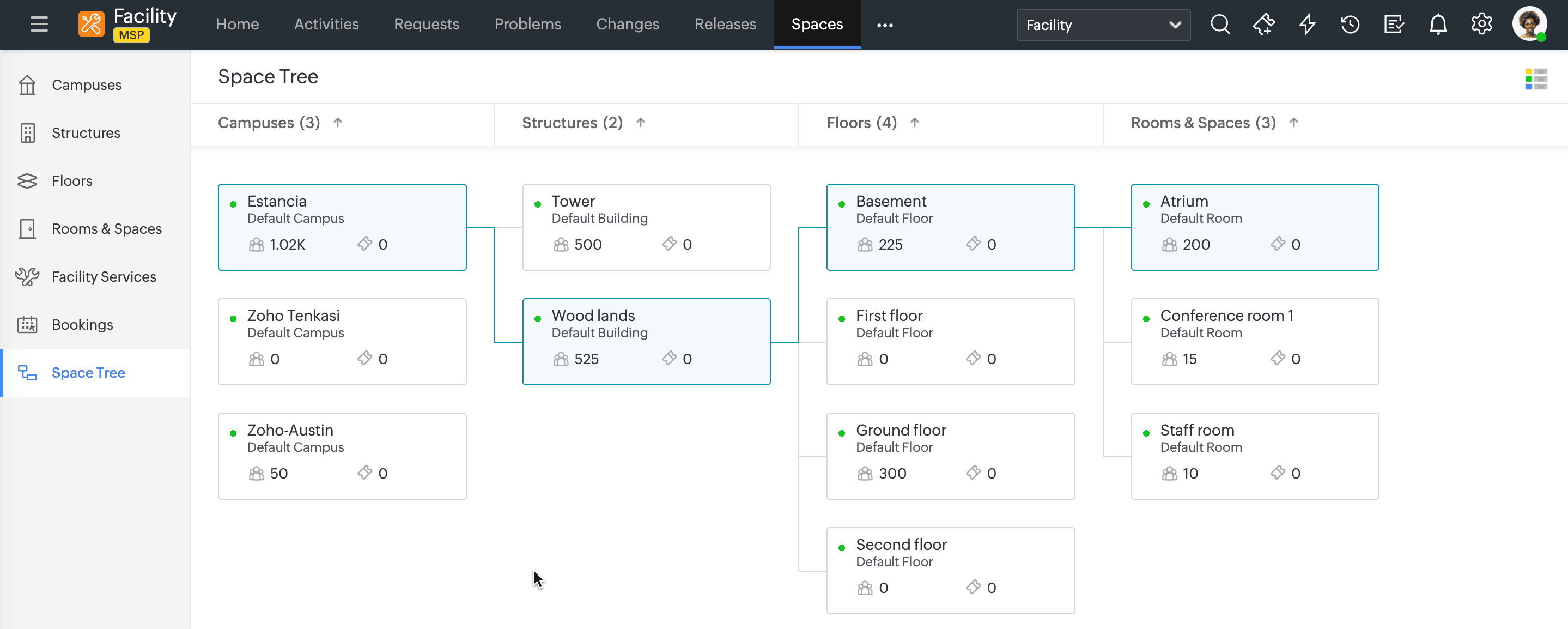Open the hamburger navigation menu
This screenshot has width=1568, height=629.
click(x=39, y=25)
